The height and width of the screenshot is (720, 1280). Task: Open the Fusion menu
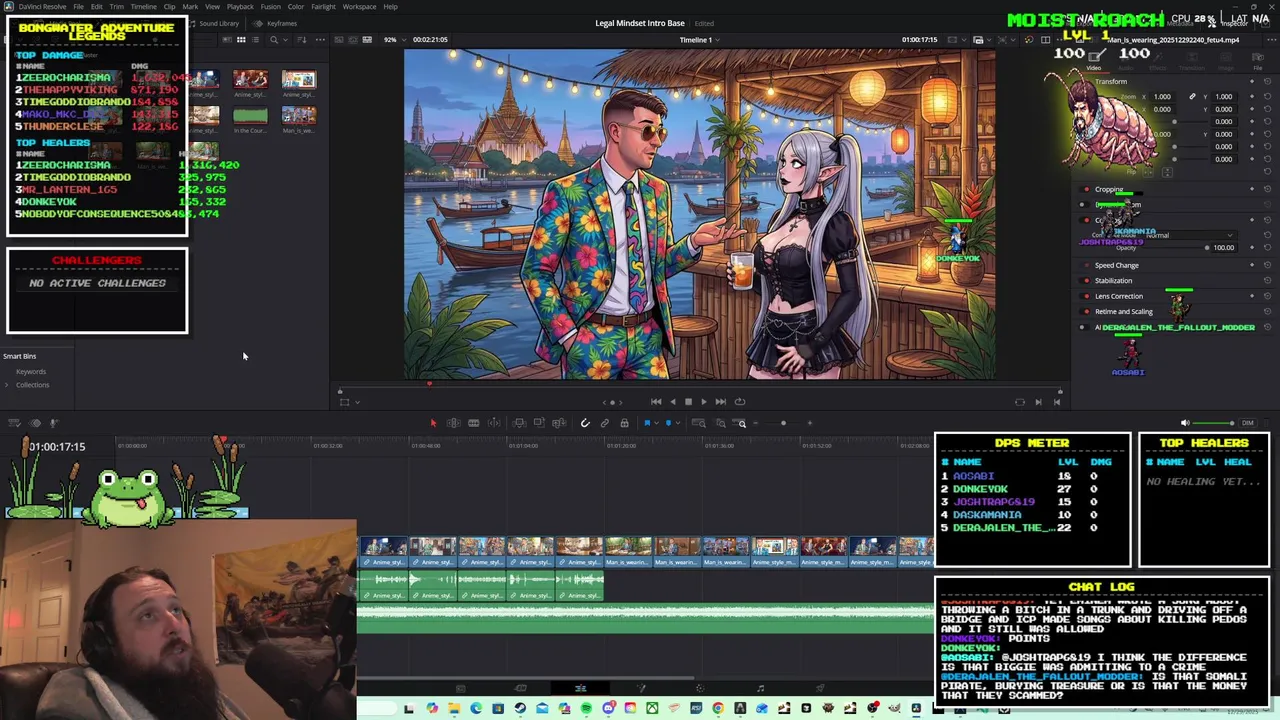(271, 6)
